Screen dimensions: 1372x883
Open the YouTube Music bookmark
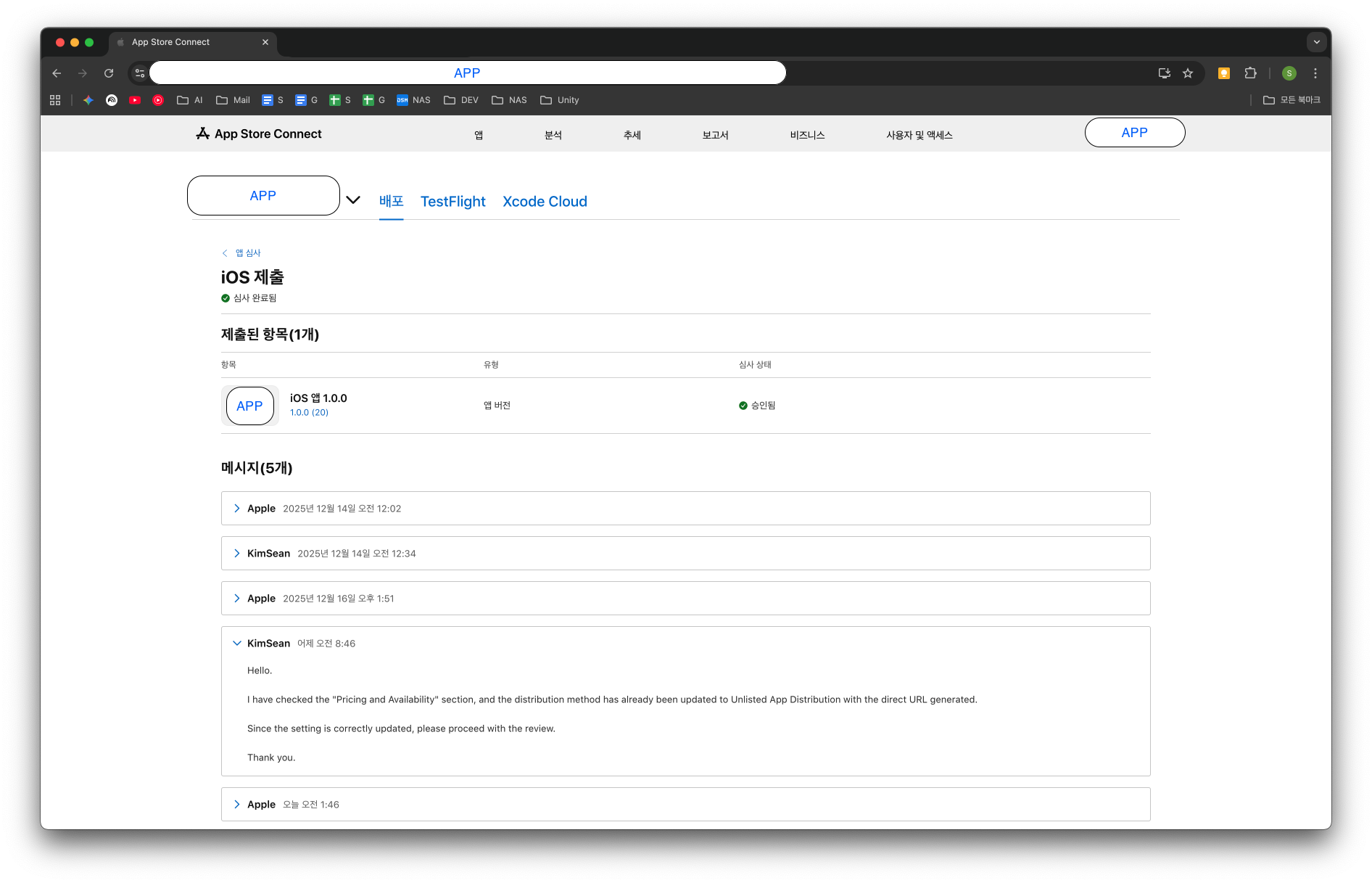point(158,100)
